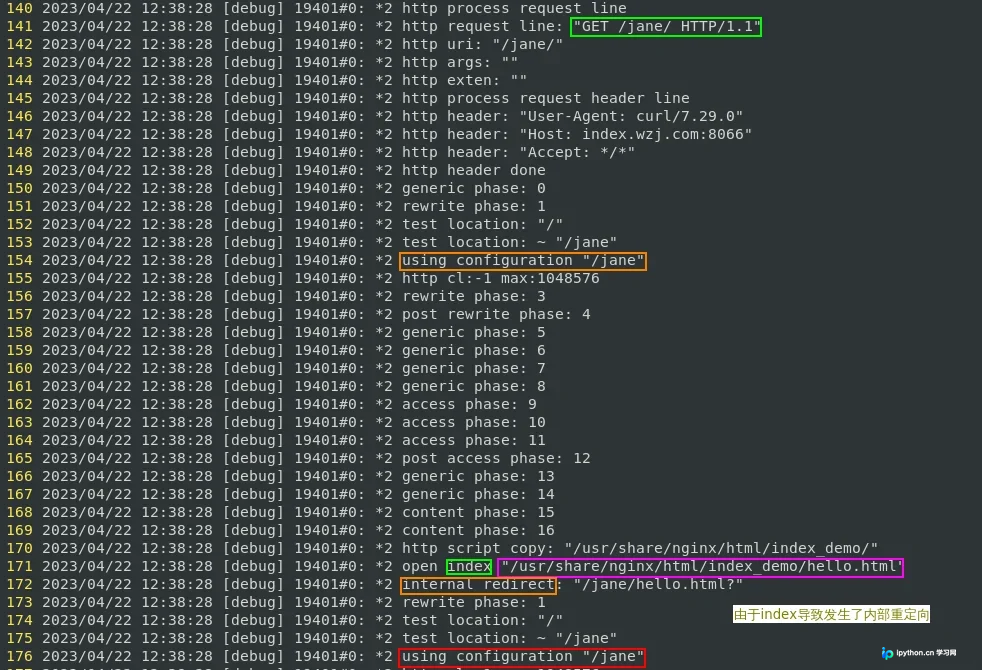Click the "http exten" entry on line 144
The width and height of the screenshot is (982, 670).
464,80
